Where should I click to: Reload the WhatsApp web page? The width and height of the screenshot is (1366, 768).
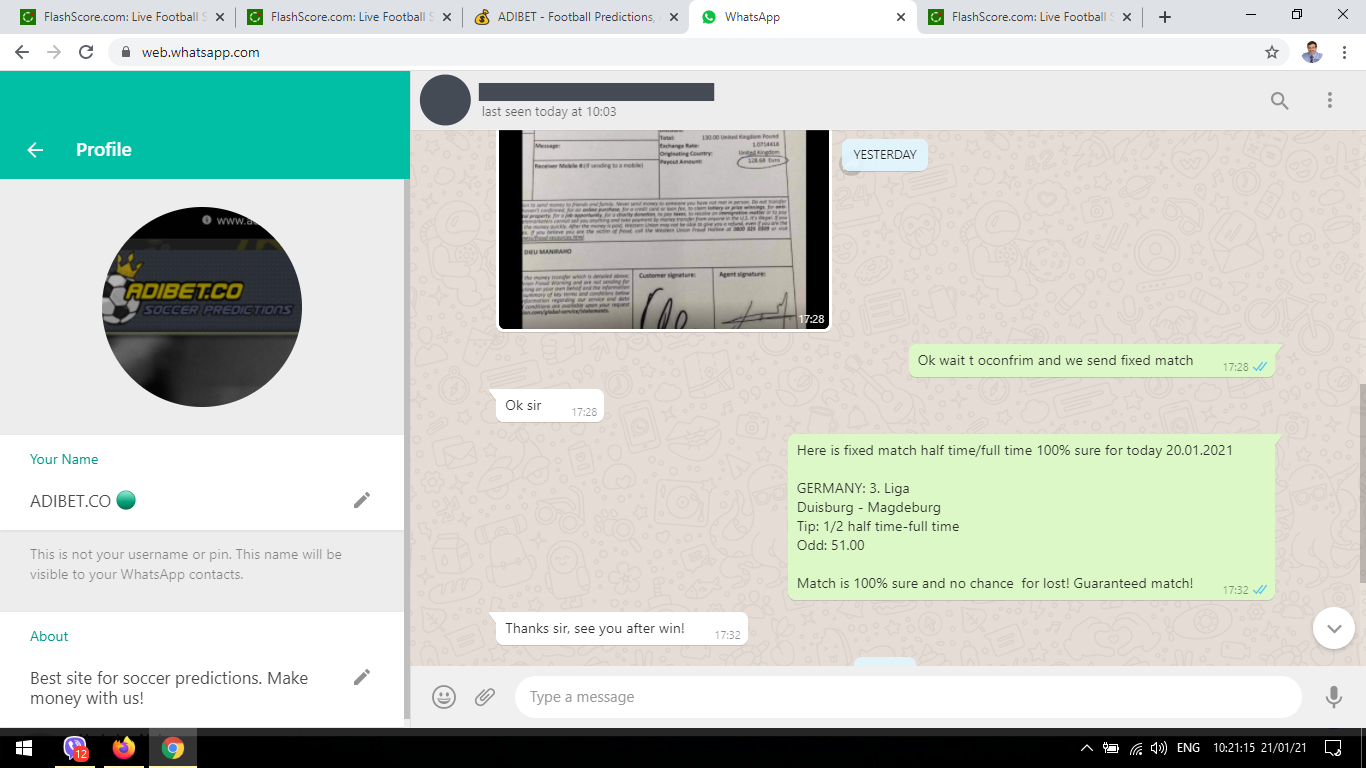point(86,52)
